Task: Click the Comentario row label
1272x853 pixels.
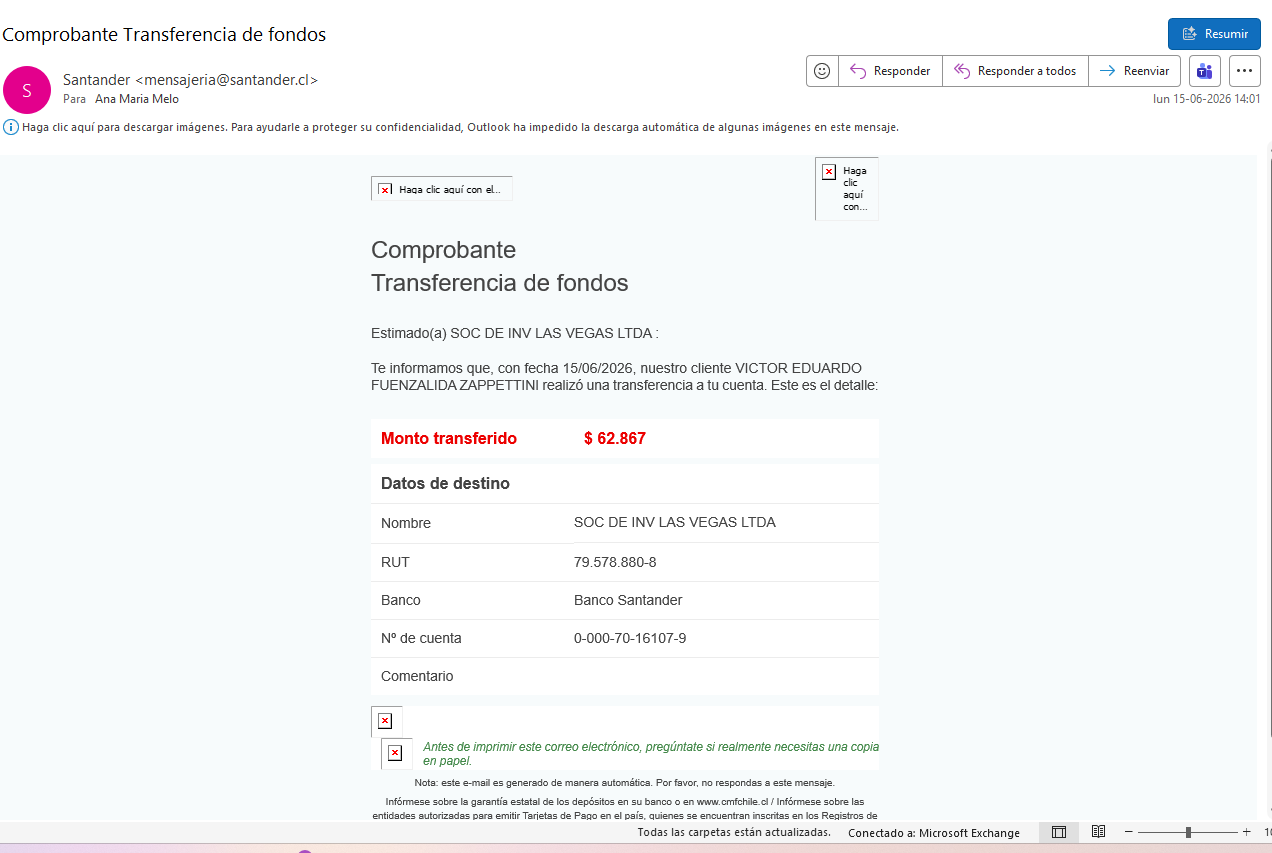Action: [417, 676]
